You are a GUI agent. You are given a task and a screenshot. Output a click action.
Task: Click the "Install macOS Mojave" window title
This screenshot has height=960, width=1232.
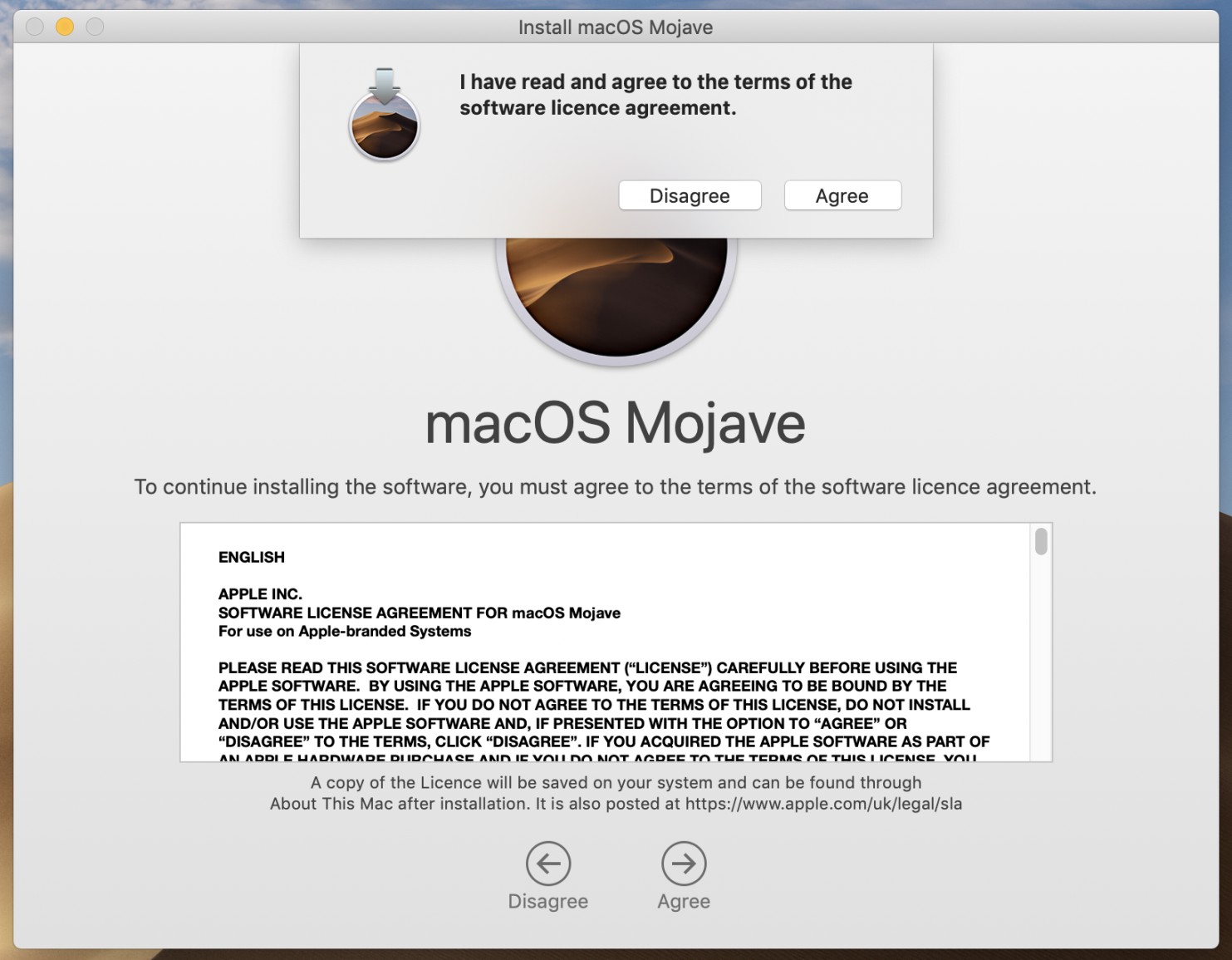pos(616,27)
